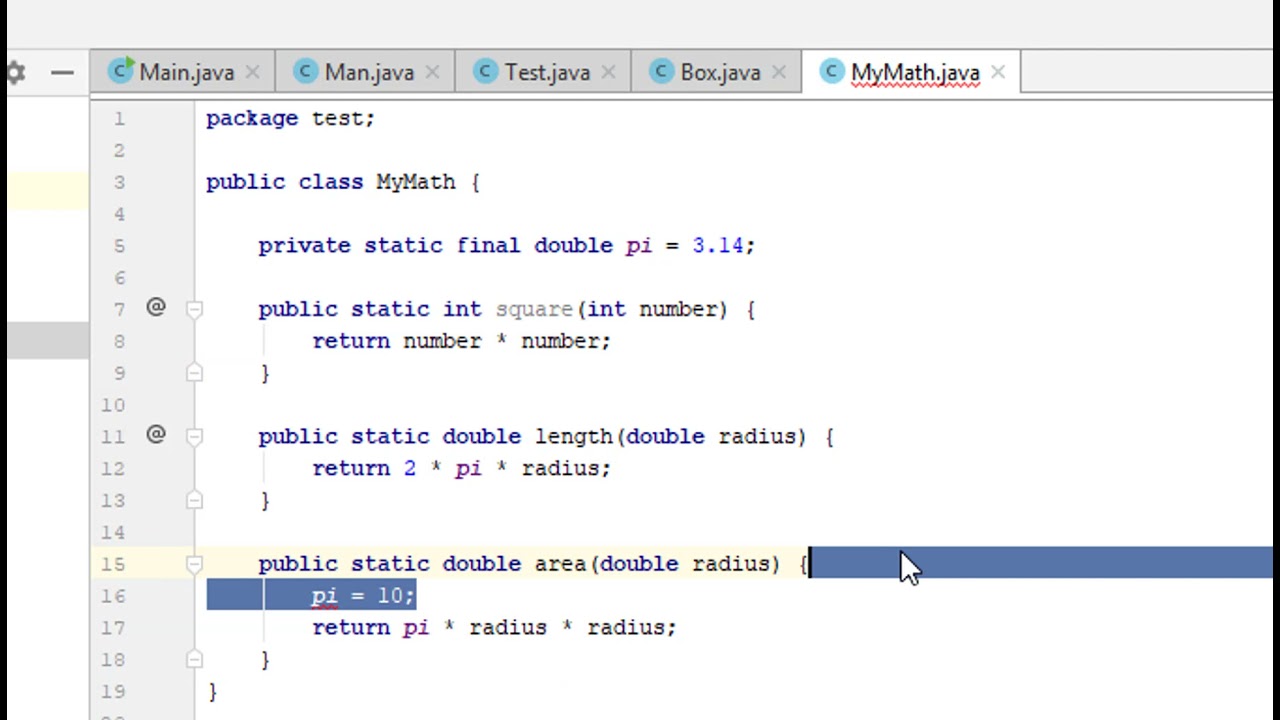Collapse the length method at line 11
Image resolution: width=1280 pixels, height=720 pixels.
[x=195, y=436]
